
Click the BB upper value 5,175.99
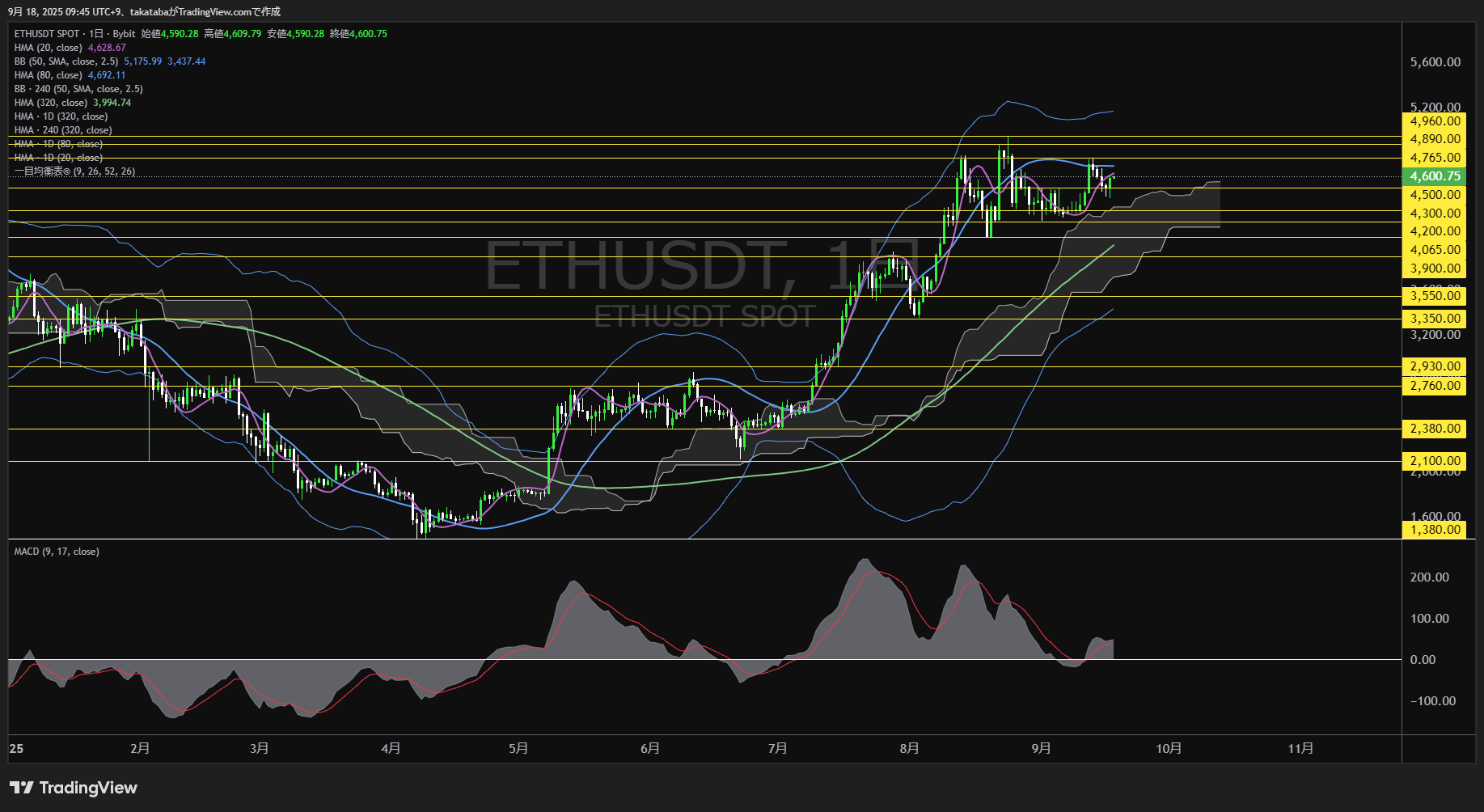click(x=143, y=61)
